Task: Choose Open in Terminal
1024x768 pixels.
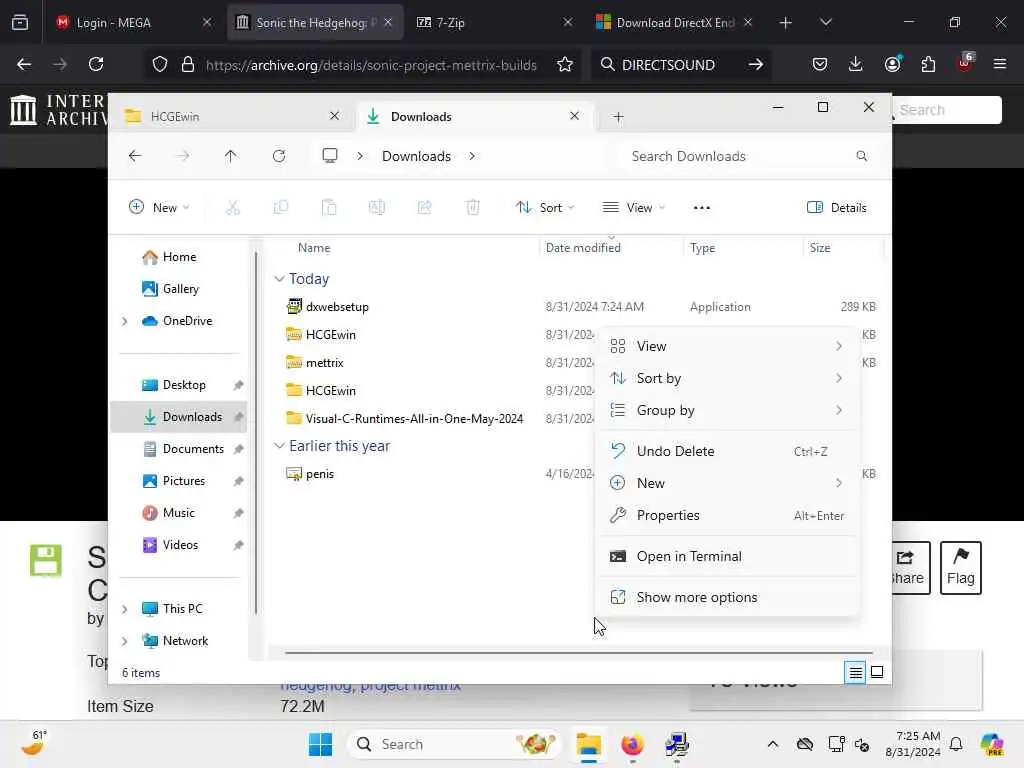Action: (x=728, y=556)
